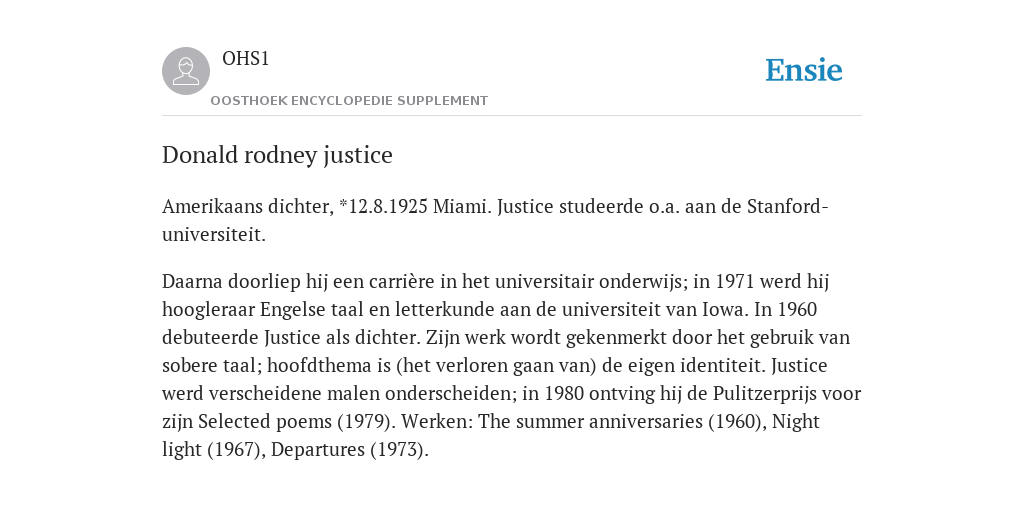Click the birth date *12.8.1925 Miami

pyautogui.click(x=415, y=206)
